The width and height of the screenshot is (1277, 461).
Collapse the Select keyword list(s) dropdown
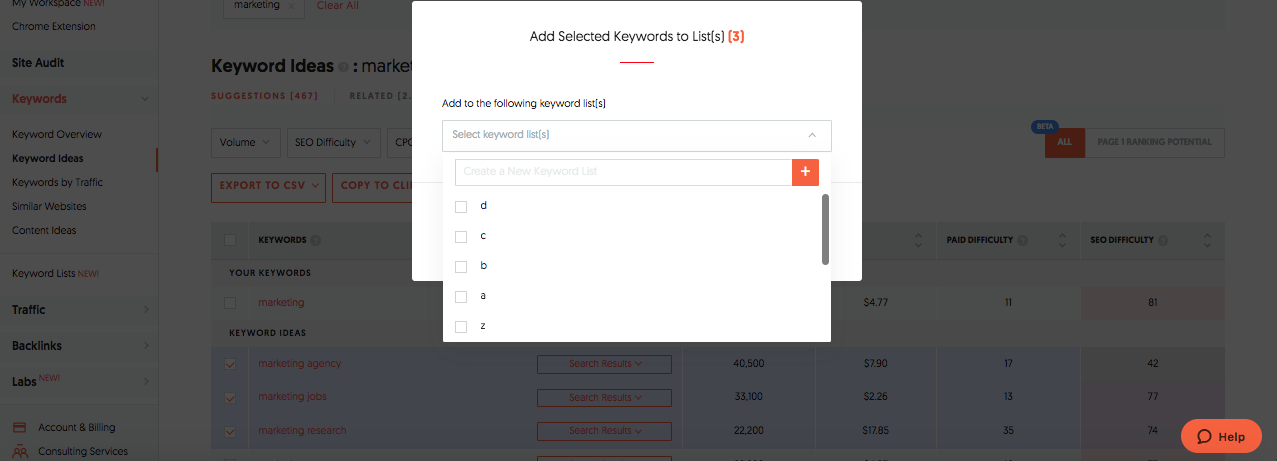point(812,135)
